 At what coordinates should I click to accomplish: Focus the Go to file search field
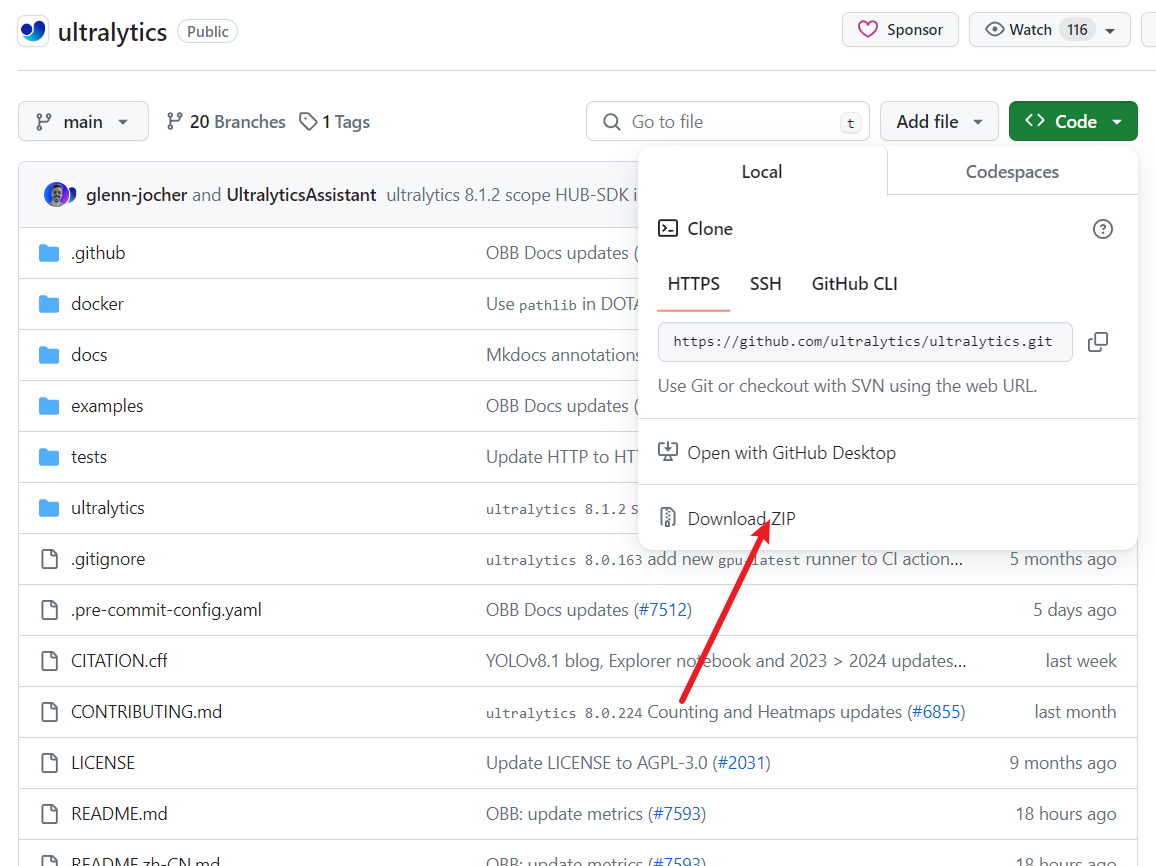tap(728, 122)
